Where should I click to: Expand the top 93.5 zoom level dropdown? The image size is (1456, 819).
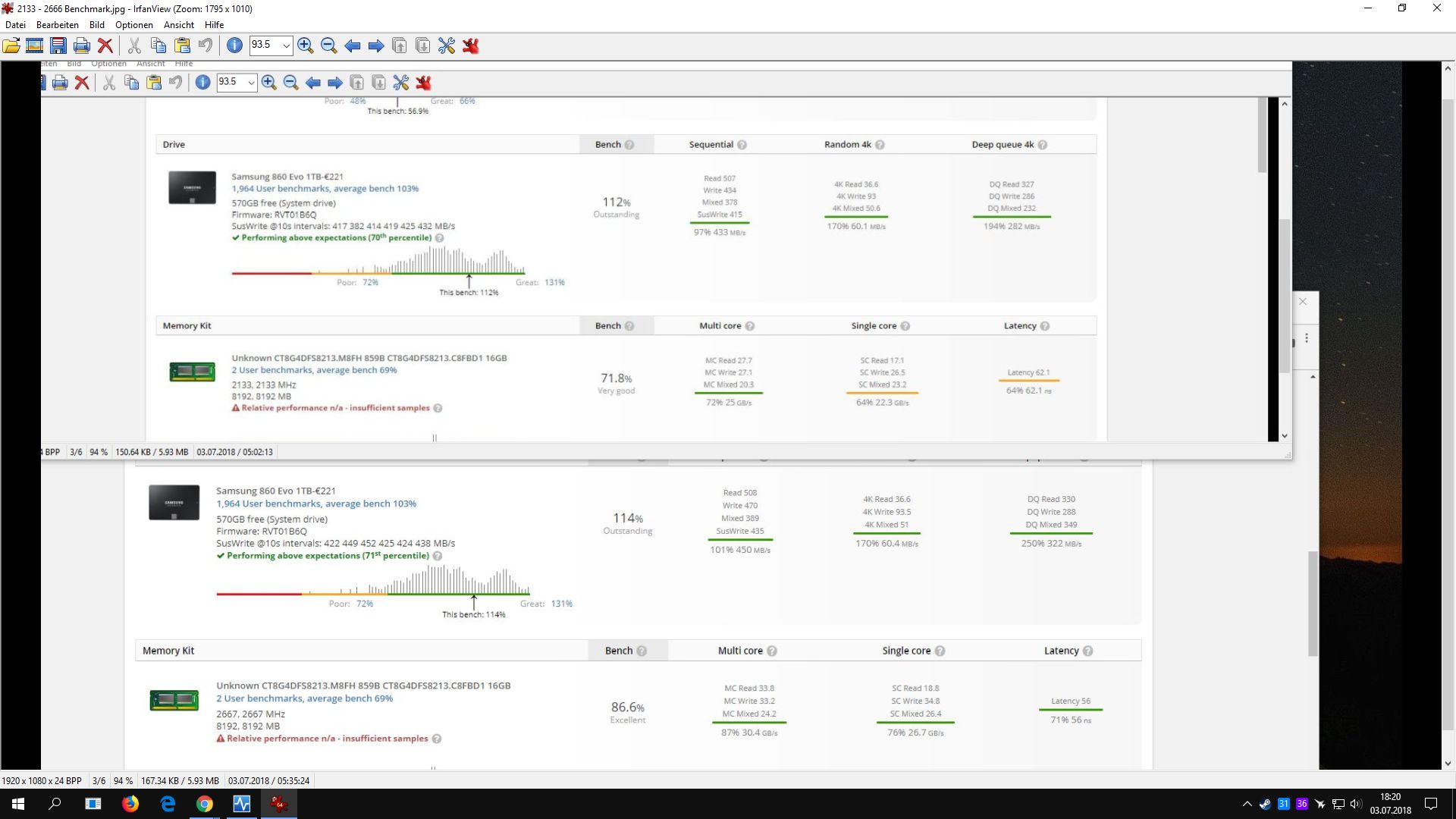tap(286, 45)
